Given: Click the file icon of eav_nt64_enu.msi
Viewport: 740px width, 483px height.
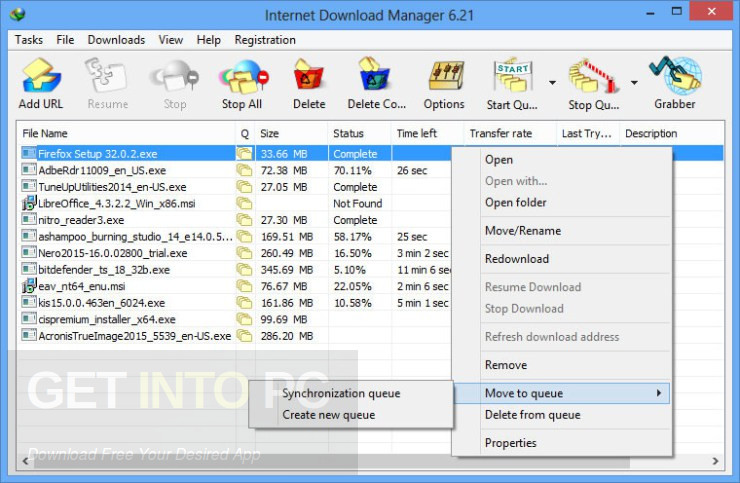Looking at the screenshot, I should [x=29, y=286].
